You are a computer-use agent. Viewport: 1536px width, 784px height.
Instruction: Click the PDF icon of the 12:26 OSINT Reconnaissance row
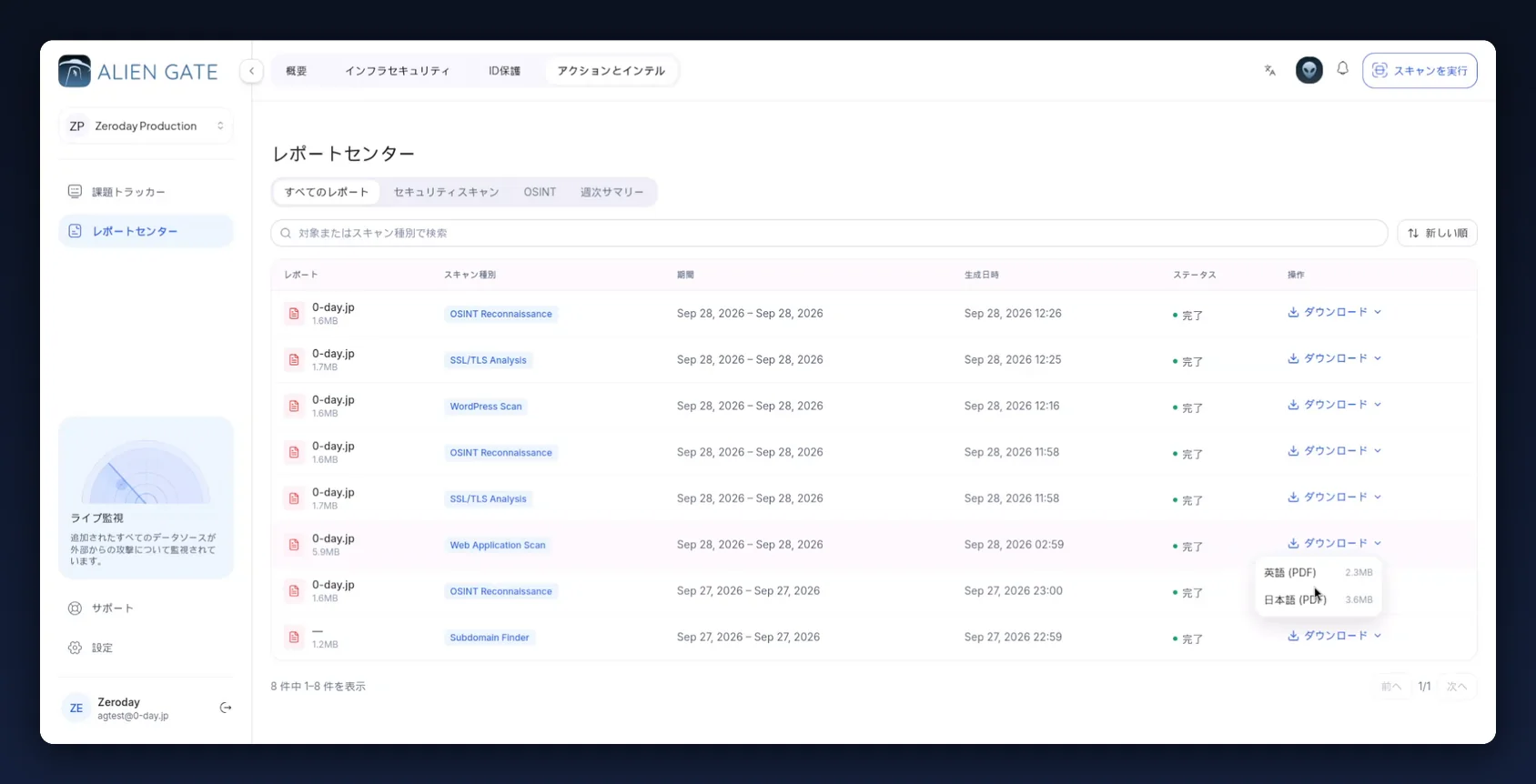(294, 314)
